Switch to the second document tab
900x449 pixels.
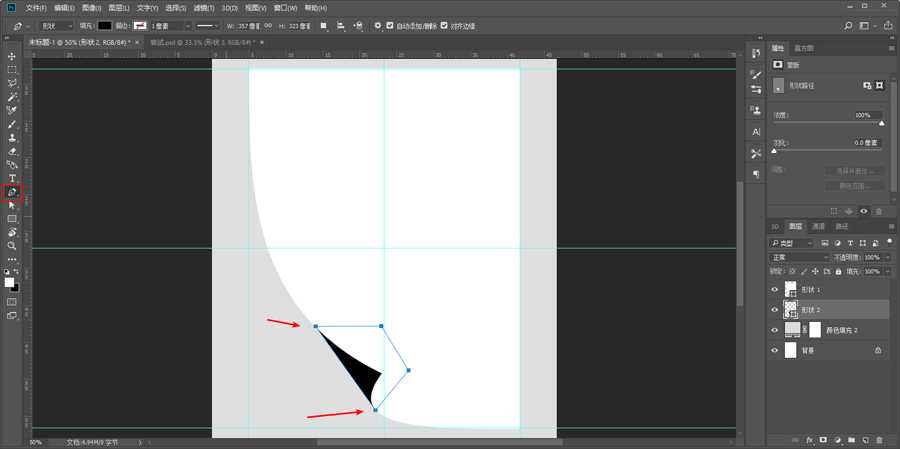[200, 43]
